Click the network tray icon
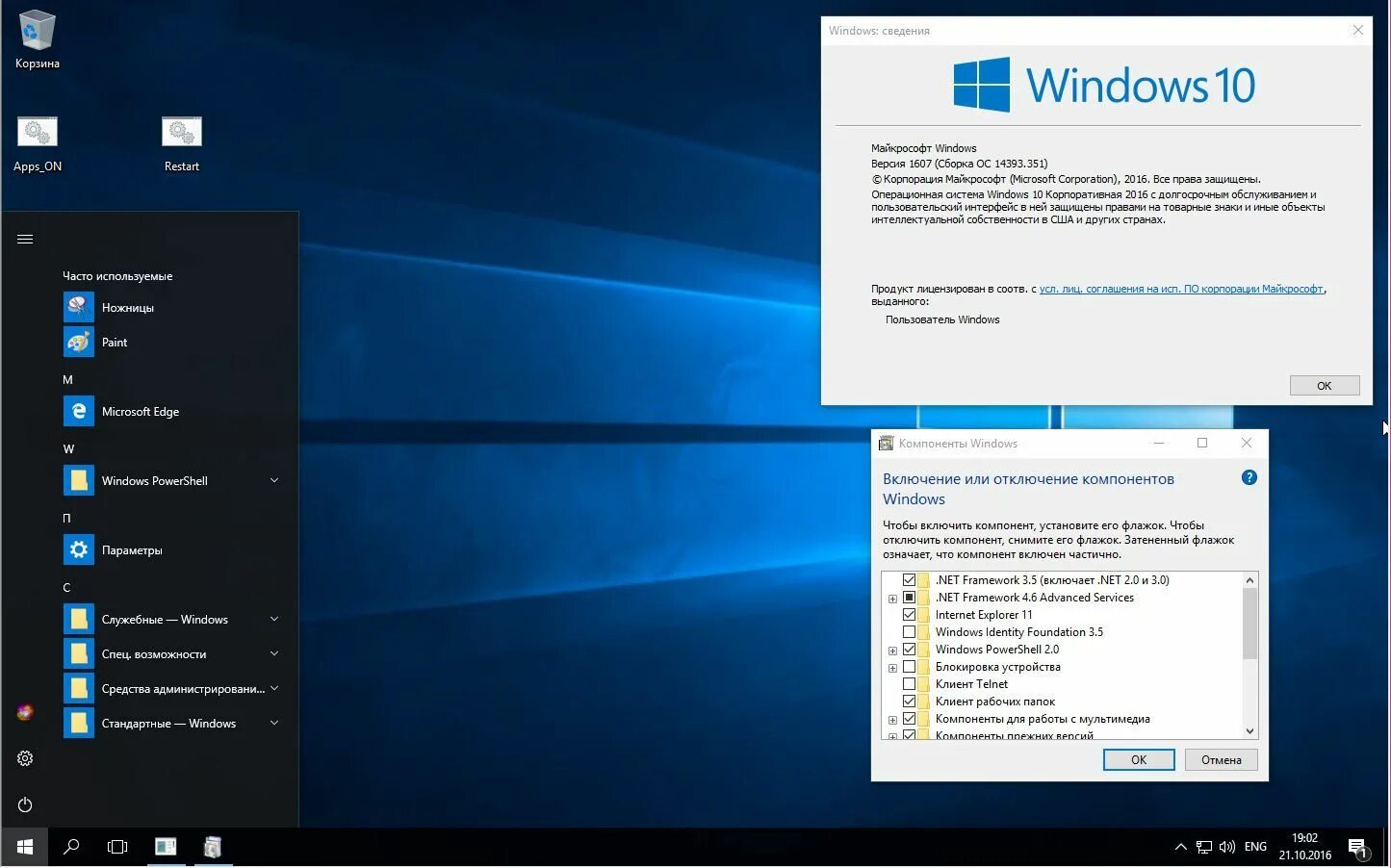 pyautogui.click(x=1204, y=847)
